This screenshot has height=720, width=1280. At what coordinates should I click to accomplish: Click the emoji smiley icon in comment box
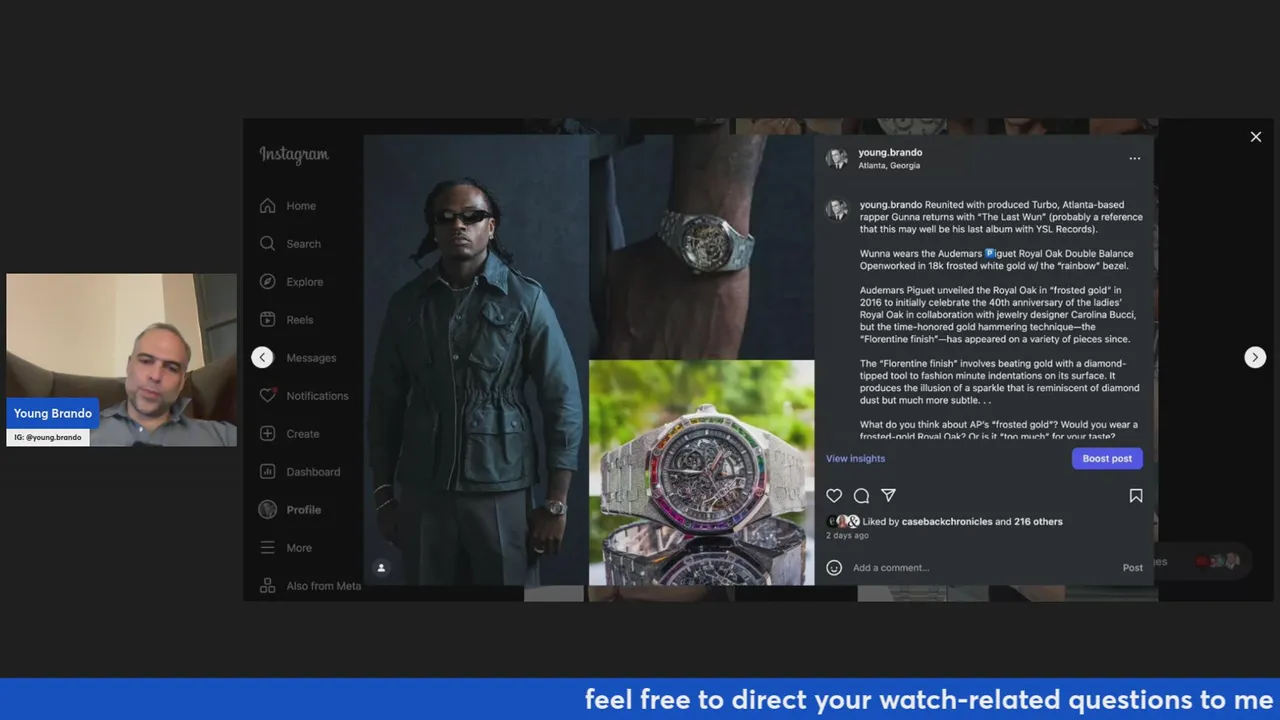point(834,568)
